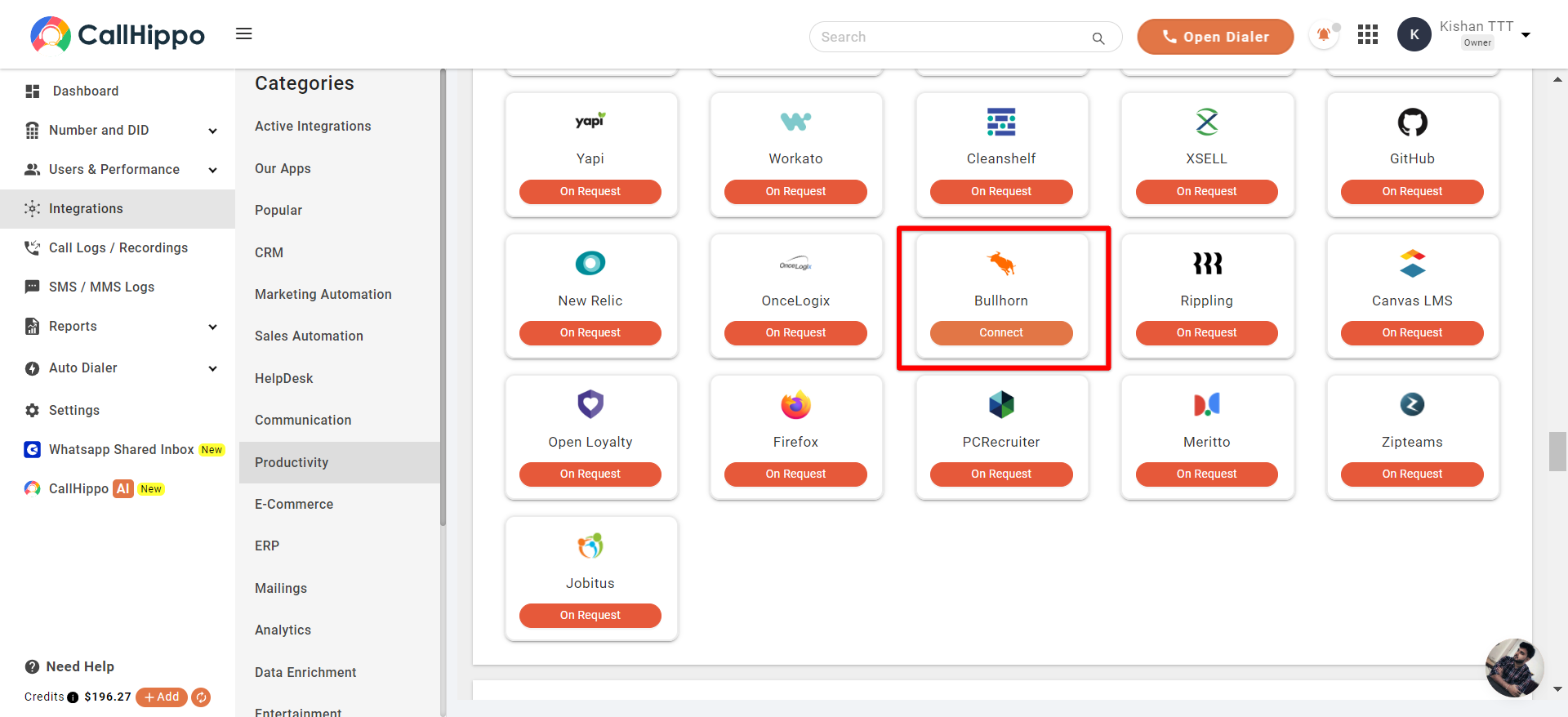Click the GitHub logo icon
1568x717 pixels.
point(1413,122)
